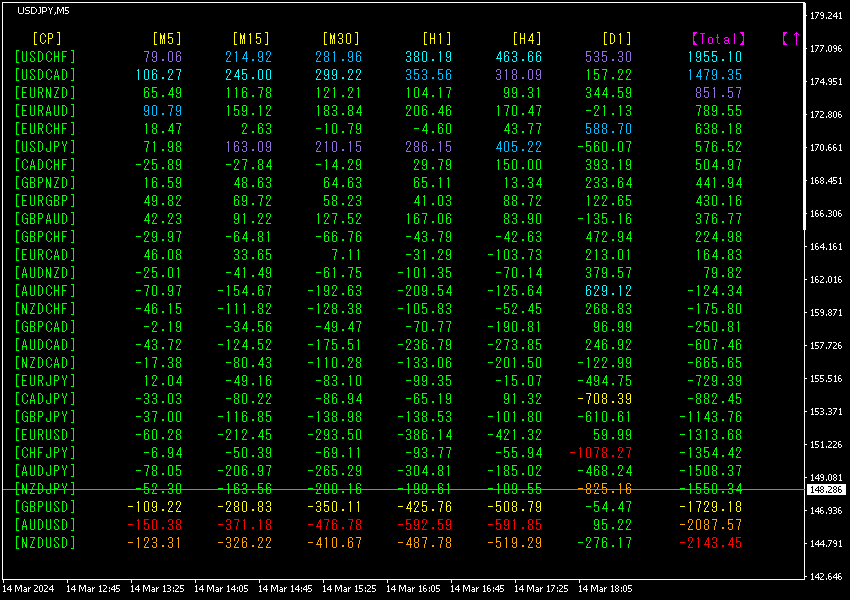The width and height of the screenshot is (850, 600).
Task: Click the NZDUSD M30 value -410.67
Action: (x=334, y=543)
